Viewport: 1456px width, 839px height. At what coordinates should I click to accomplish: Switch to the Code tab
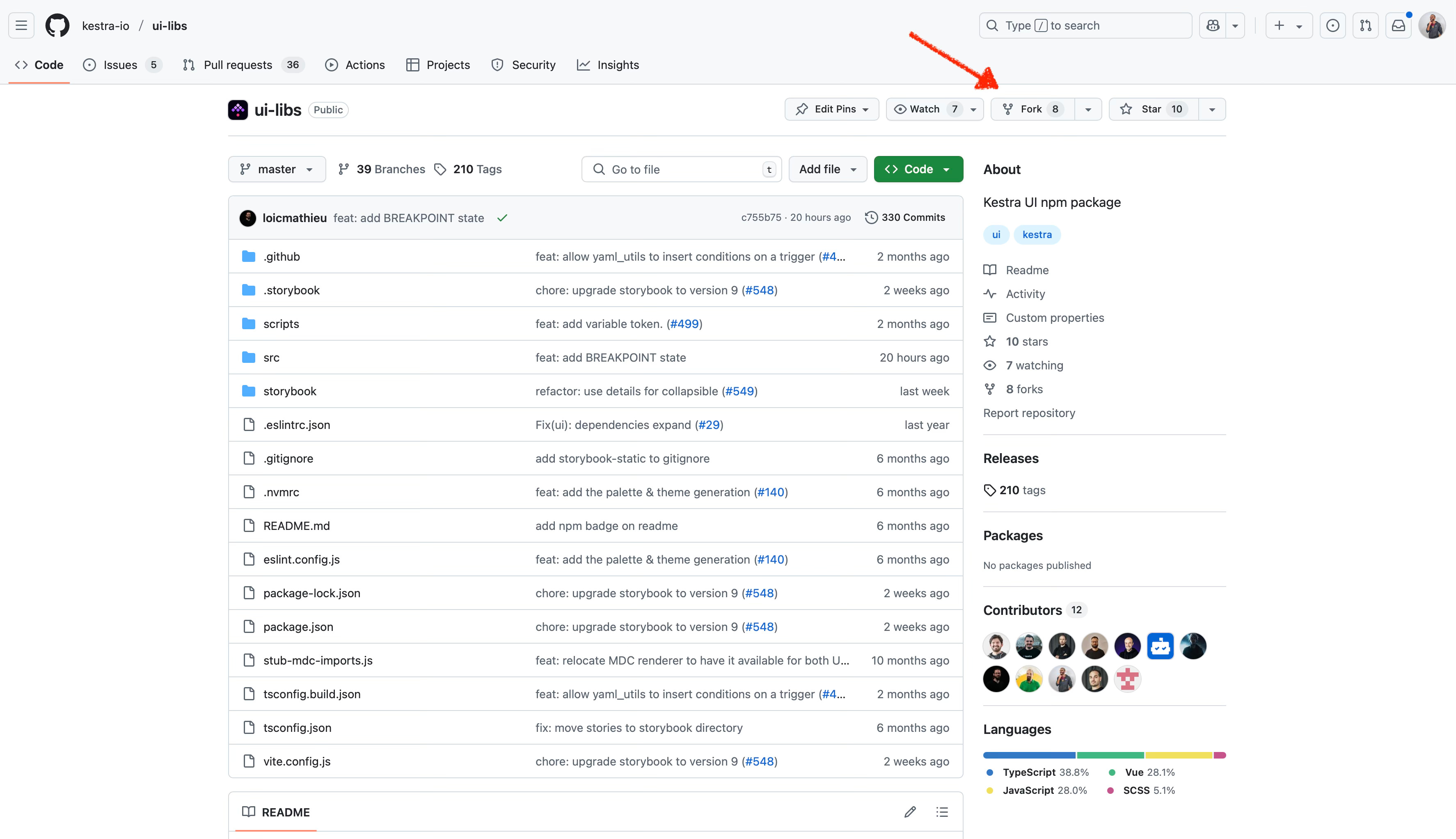tap(39, 64)
